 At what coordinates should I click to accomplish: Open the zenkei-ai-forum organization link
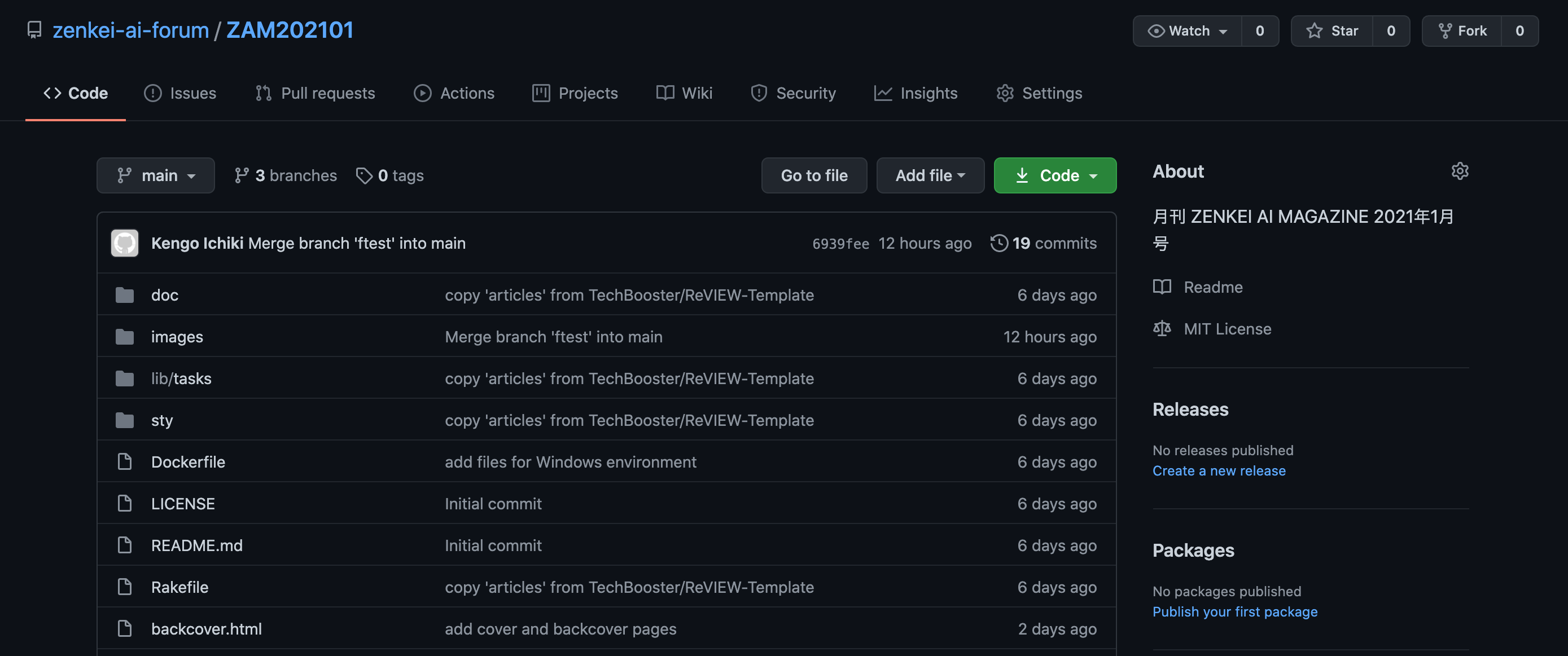click(x=131, y=30)
